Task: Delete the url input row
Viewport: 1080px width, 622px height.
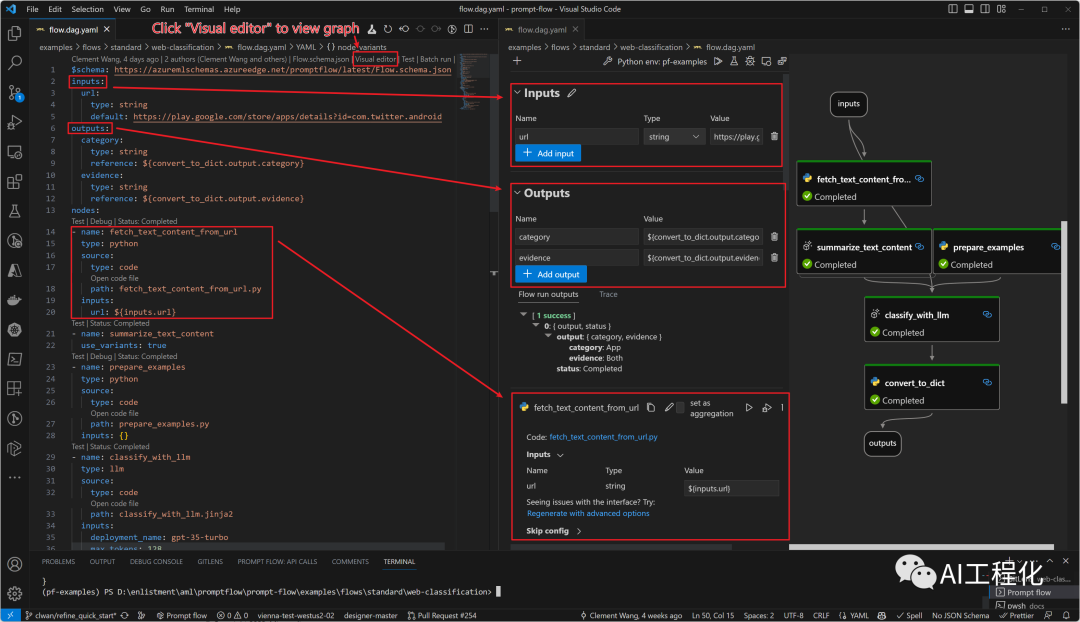Action: point(774,136)
